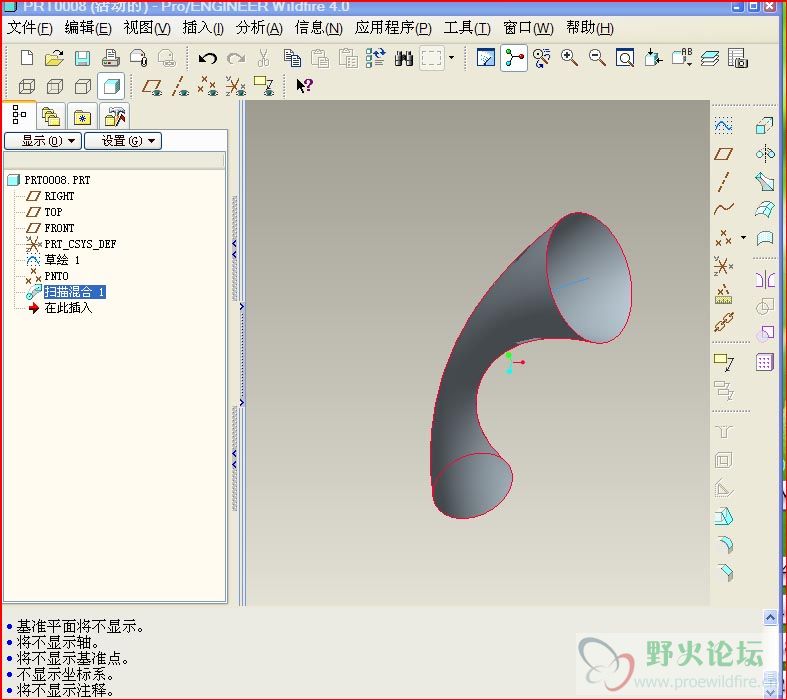Open the saved view list icon
This screenshot has width=787, height=700.
[681, 58]
